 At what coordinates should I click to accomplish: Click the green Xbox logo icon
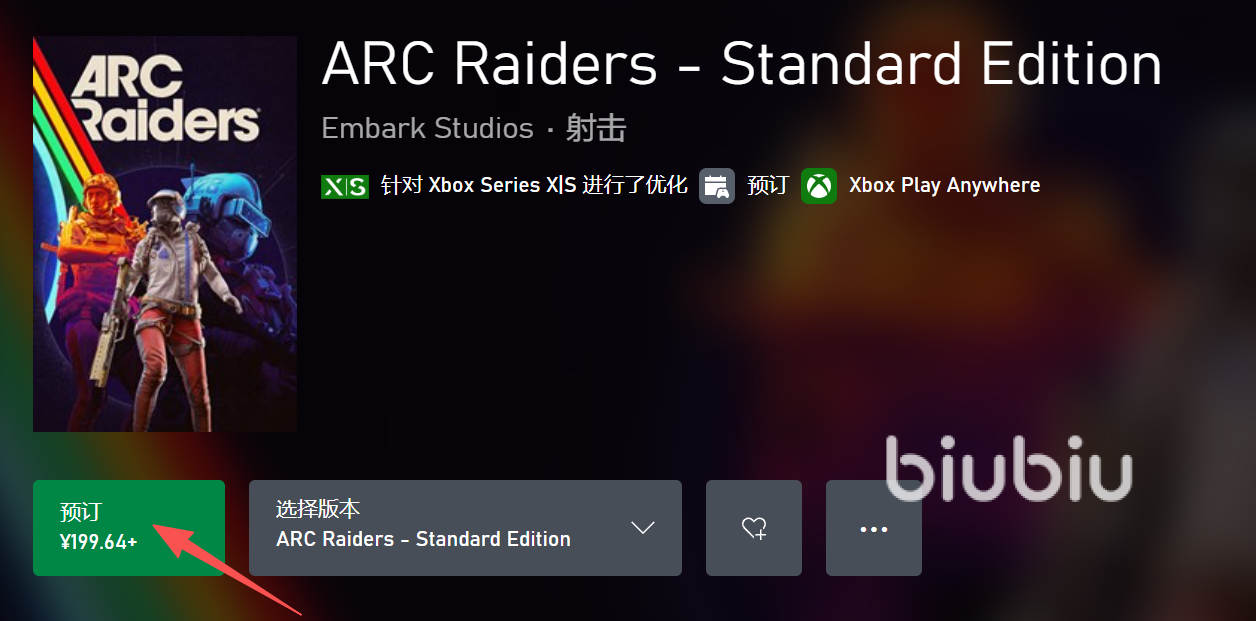pyautogui.click(x=819, y=186)
